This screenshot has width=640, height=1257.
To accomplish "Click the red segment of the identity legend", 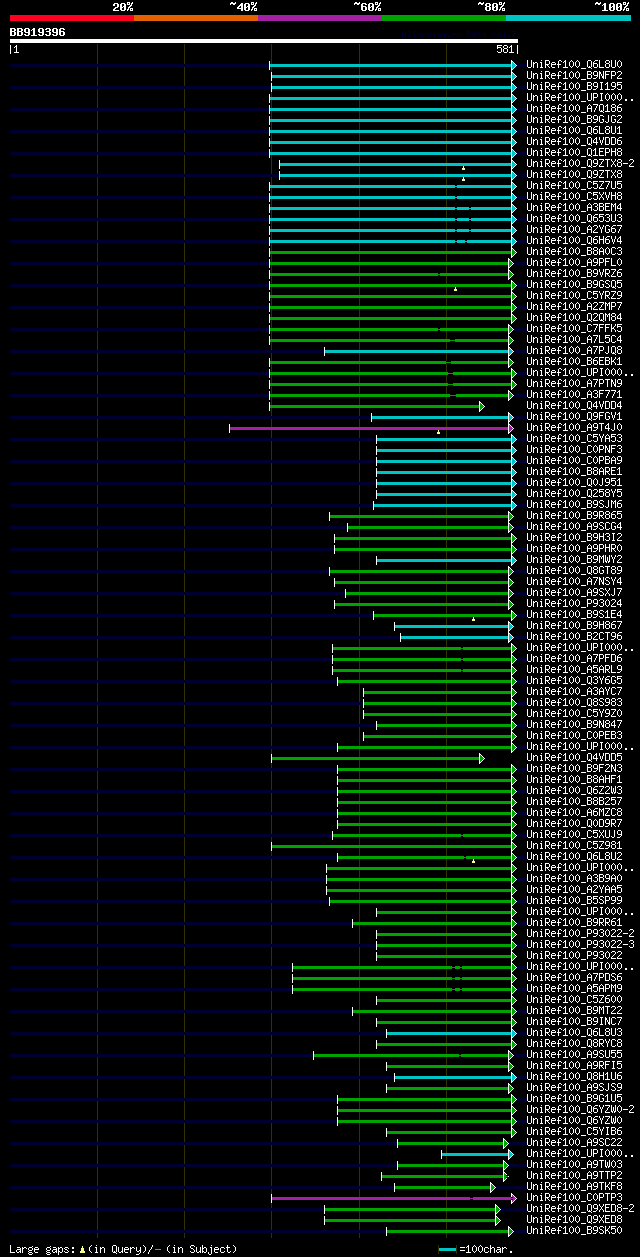I will click(72, 17).
